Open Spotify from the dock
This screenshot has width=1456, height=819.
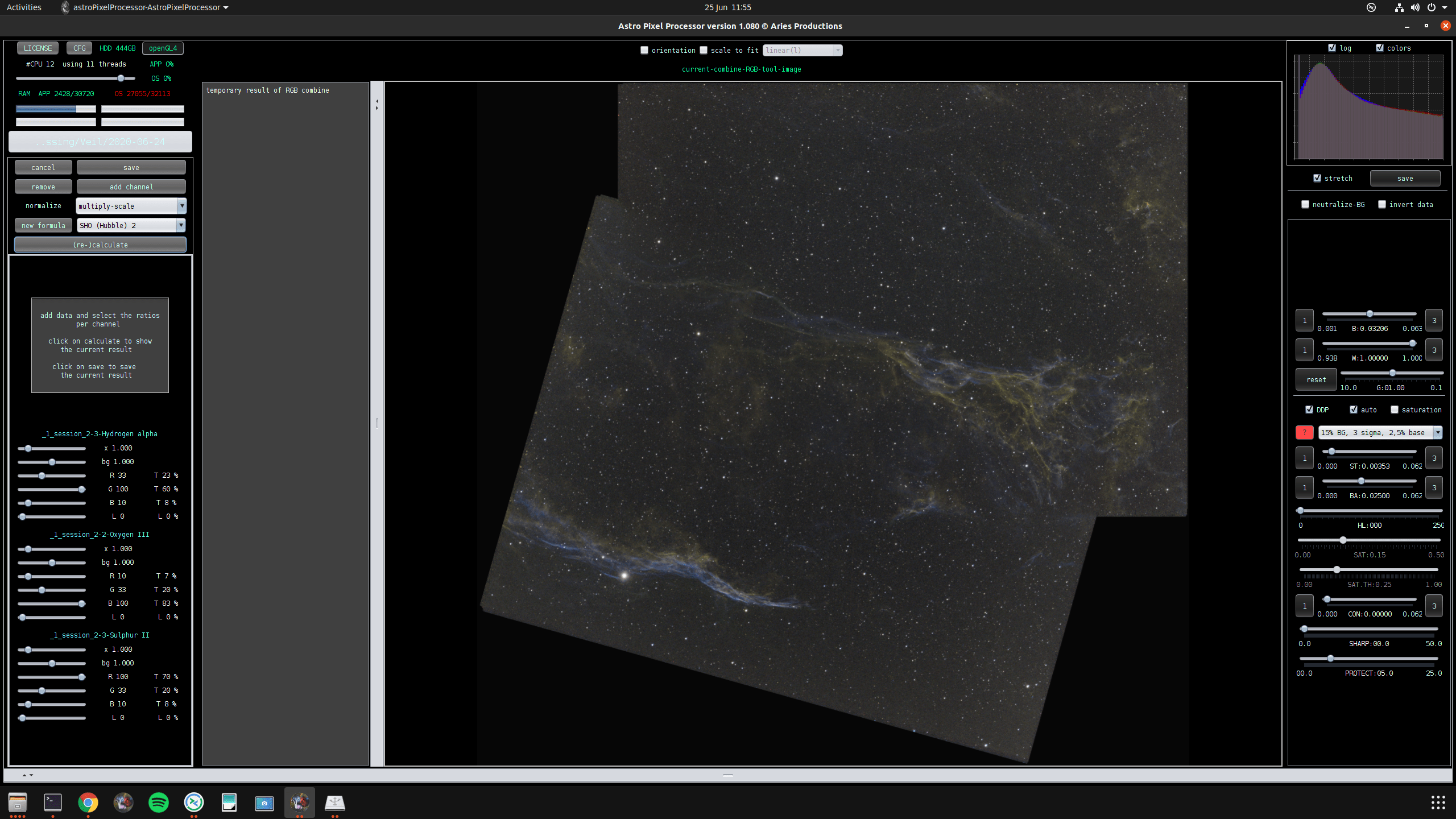(158, 803)
